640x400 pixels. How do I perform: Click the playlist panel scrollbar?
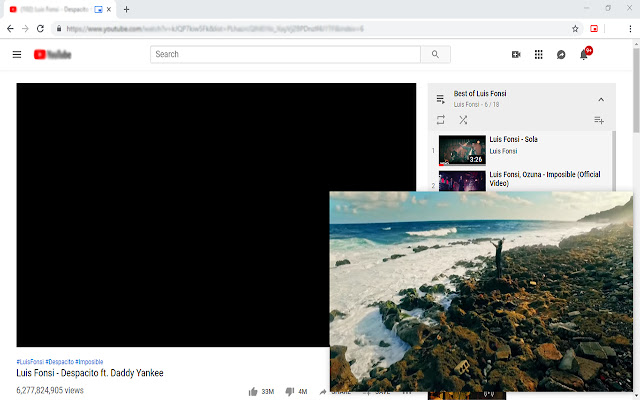pos(613,161)
